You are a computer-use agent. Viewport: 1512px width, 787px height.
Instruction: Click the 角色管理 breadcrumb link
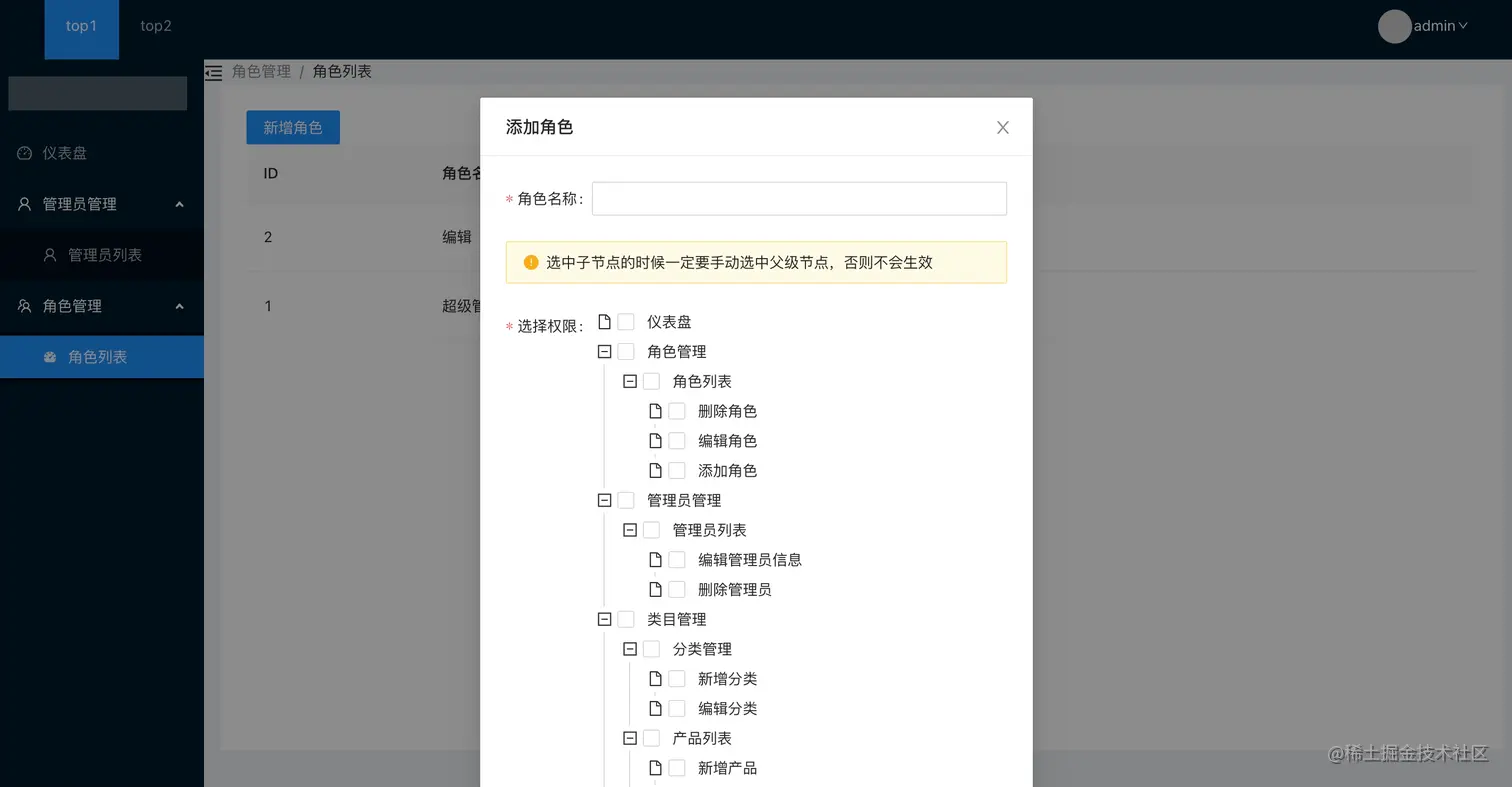click(261, 72)
